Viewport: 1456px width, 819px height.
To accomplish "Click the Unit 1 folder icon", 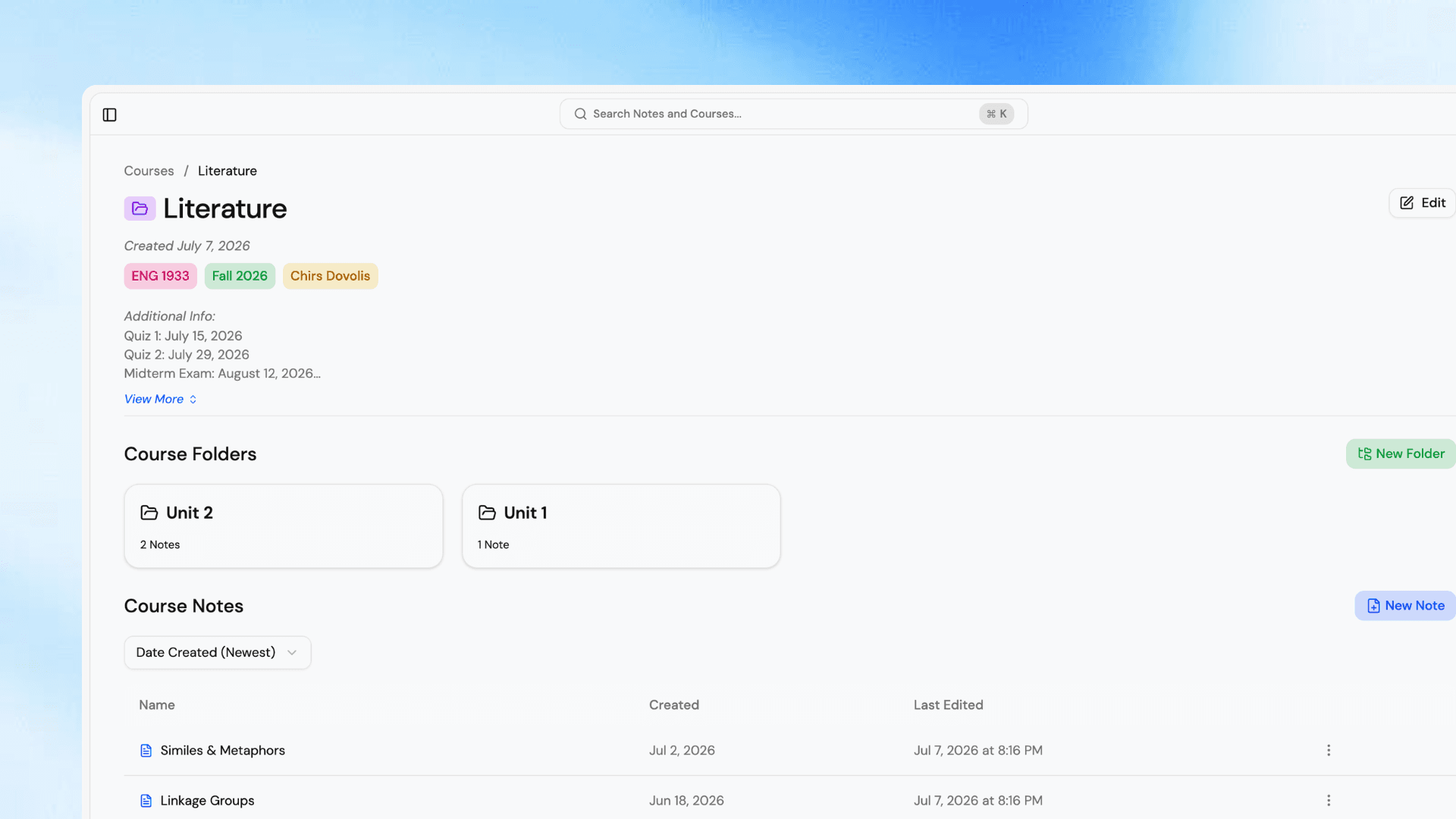I will pos(487,513).
